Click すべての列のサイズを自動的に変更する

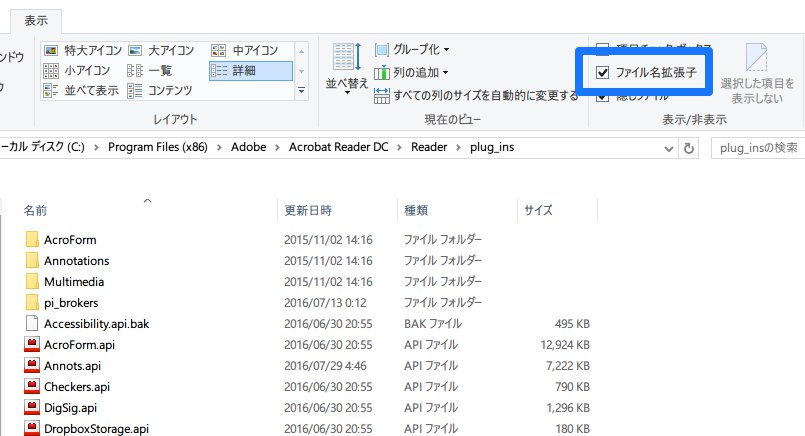point(476,96)
